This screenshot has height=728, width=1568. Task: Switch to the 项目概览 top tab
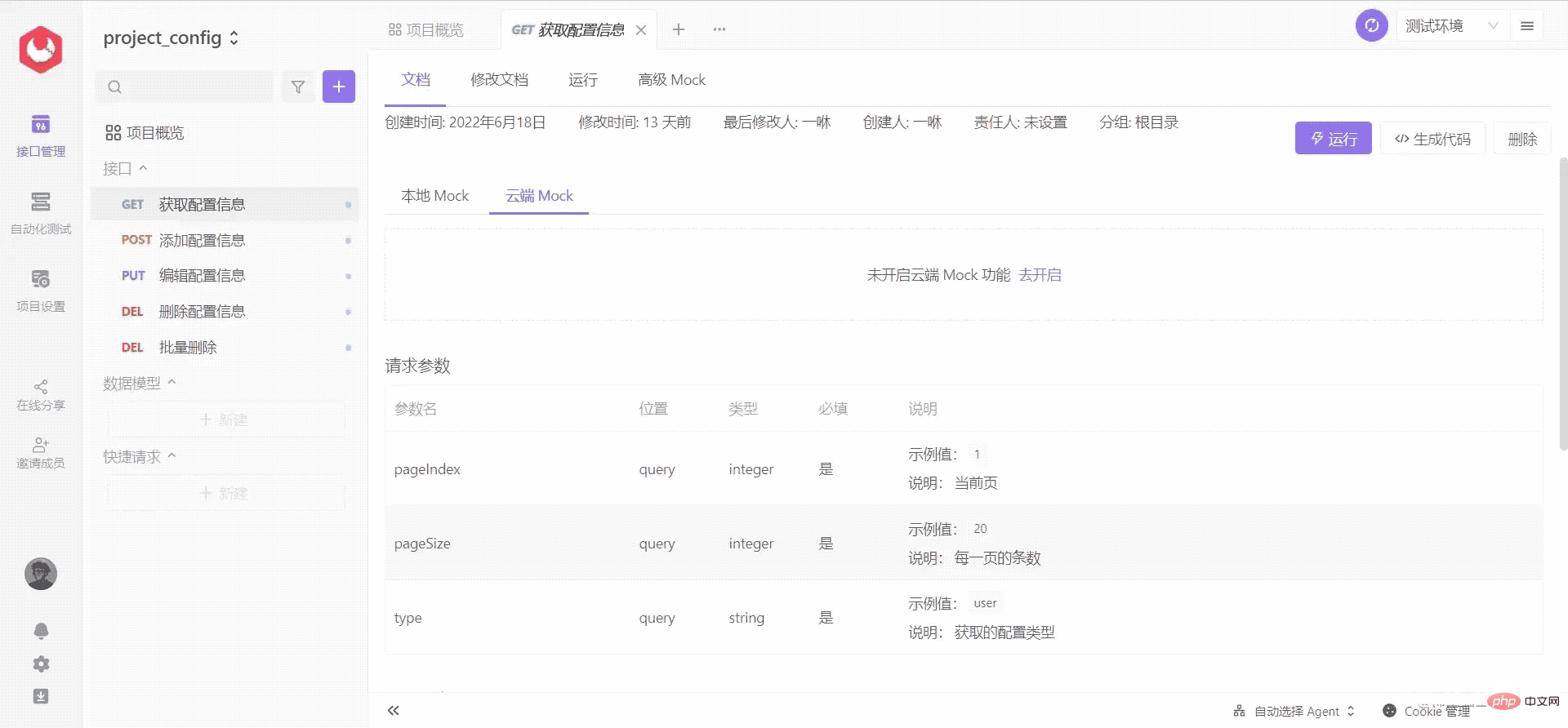(x=426, y=30)
